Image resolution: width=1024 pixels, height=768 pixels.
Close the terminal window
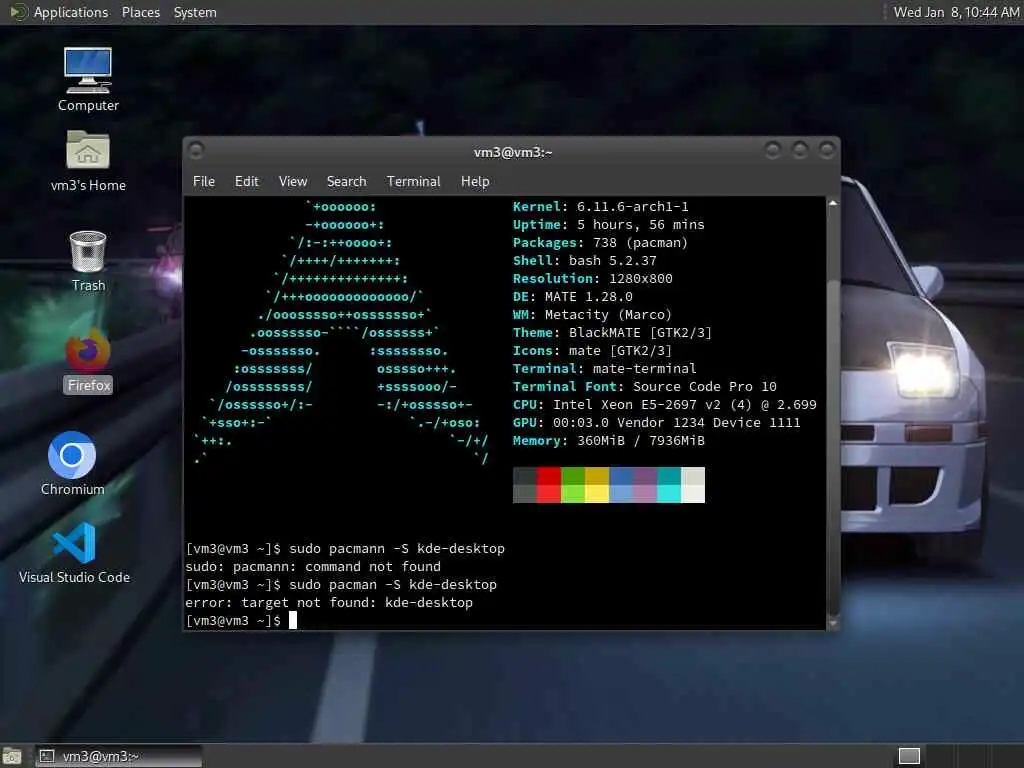(827, 151)
